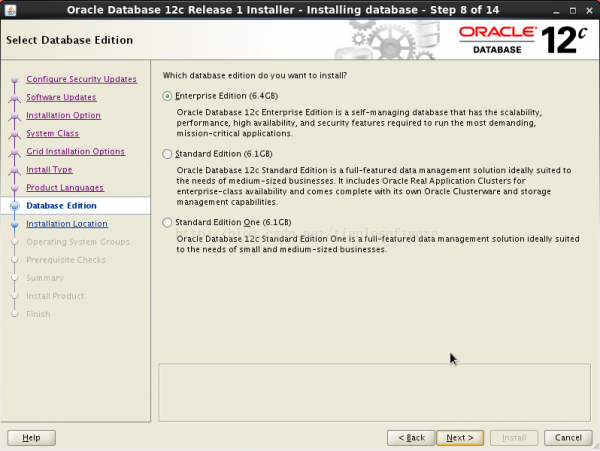Go back with the Back button

click(x=411, y=438)
